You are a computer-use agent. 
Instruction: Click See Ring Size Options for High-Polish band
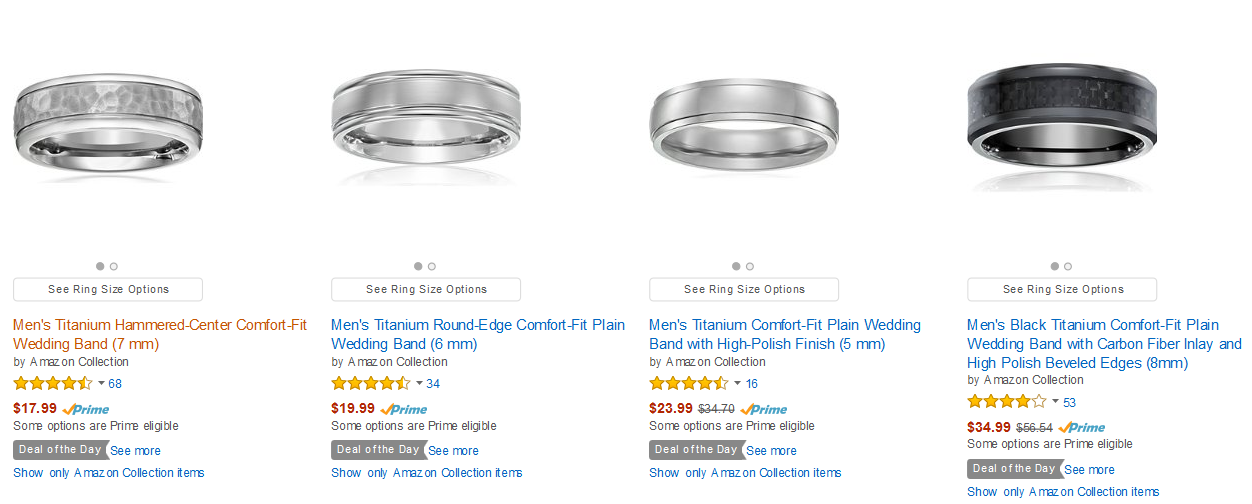[x=744, y=289]
